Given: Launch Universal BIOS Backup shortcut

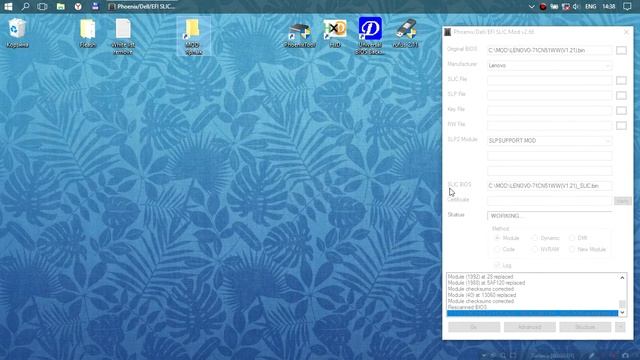Looking at the screenshot, I should 370,36.
